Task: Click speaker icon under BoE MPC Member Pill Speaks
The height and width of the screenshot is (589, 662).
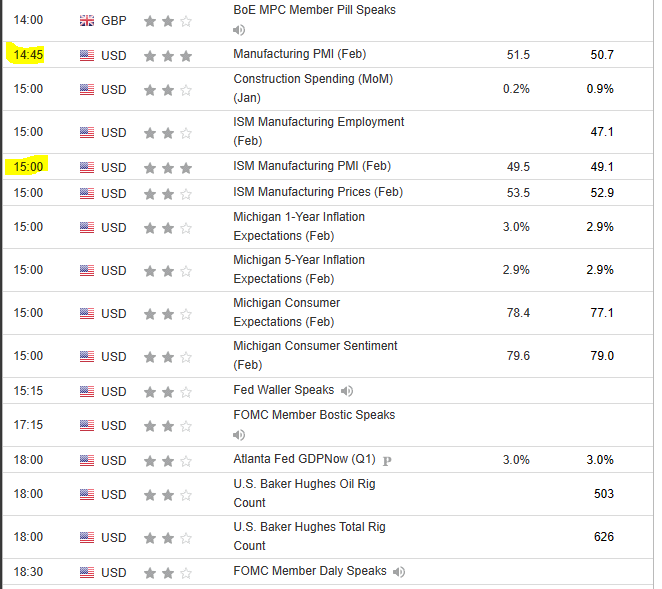Action: pyautogui.click(x=239, y=29)
